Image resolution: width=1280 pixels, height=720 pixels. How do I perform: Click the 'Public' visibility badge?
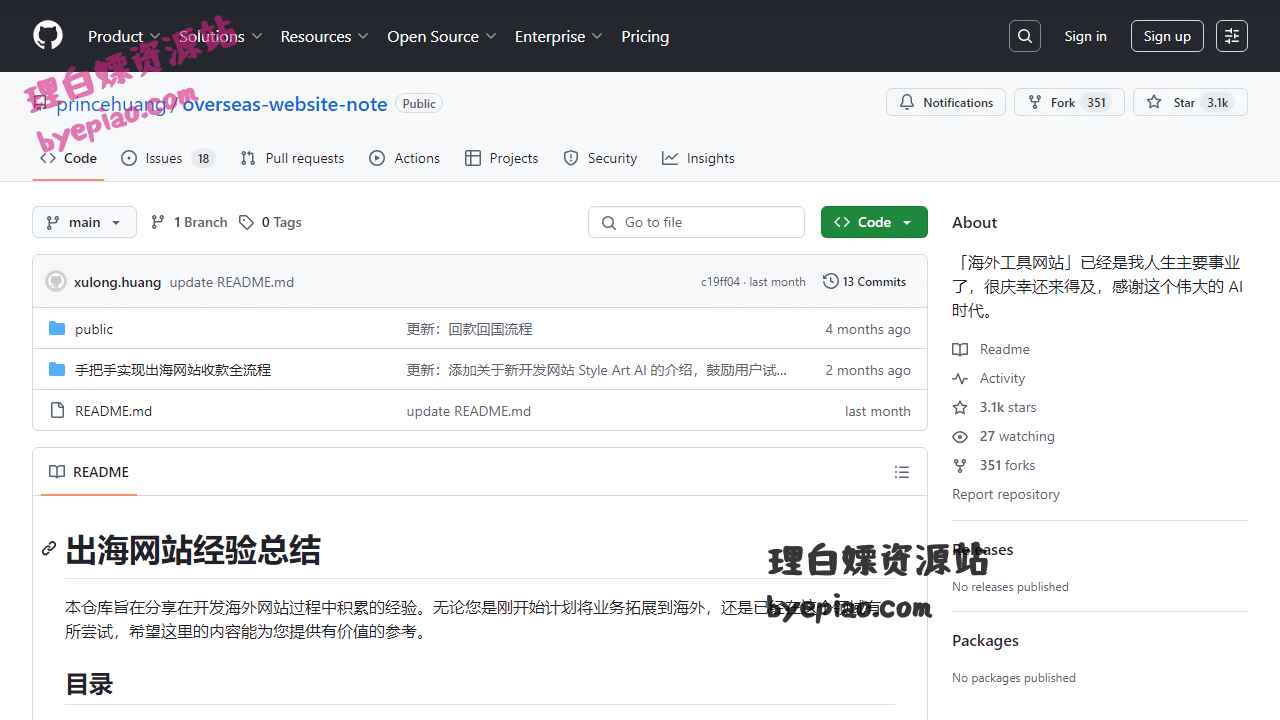419,103
